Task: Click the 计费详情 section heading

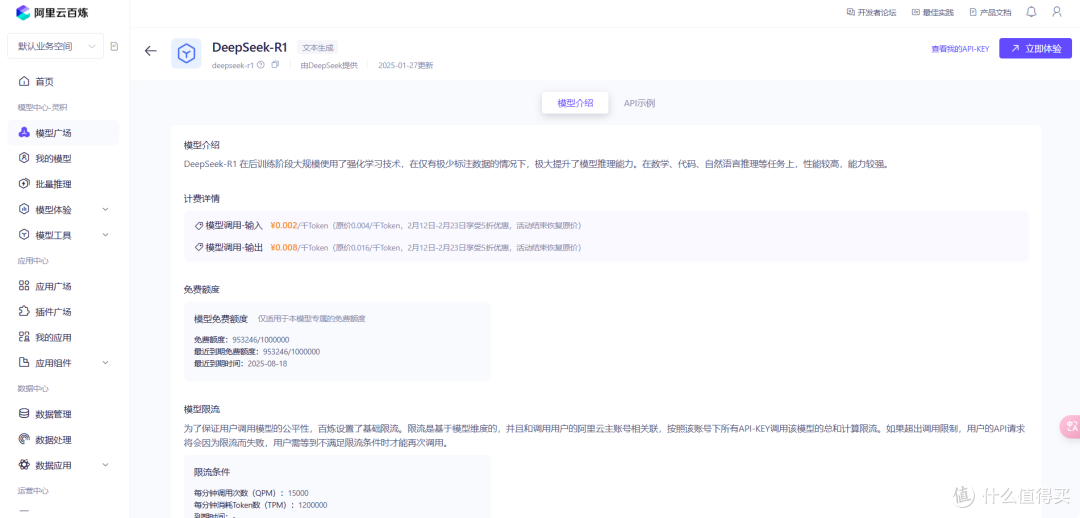Action: 201,198
